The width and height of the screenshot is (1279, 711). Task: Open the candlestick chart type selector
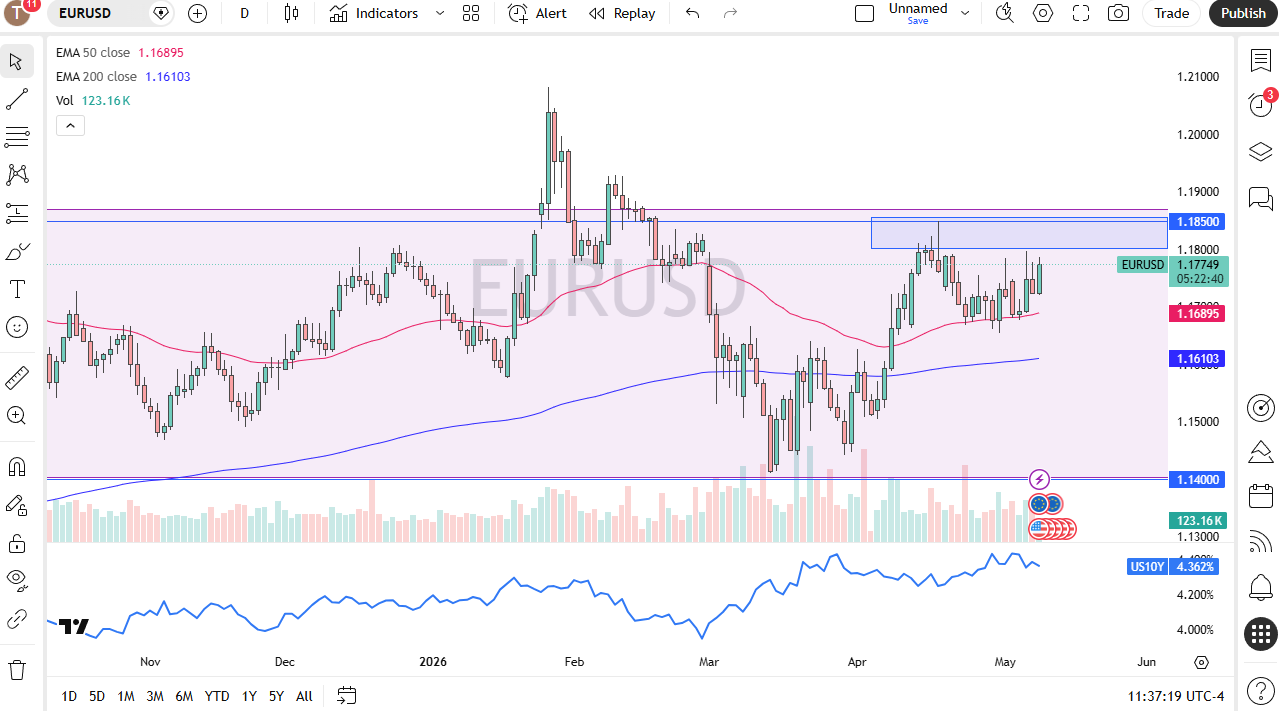tap(291, 13)
